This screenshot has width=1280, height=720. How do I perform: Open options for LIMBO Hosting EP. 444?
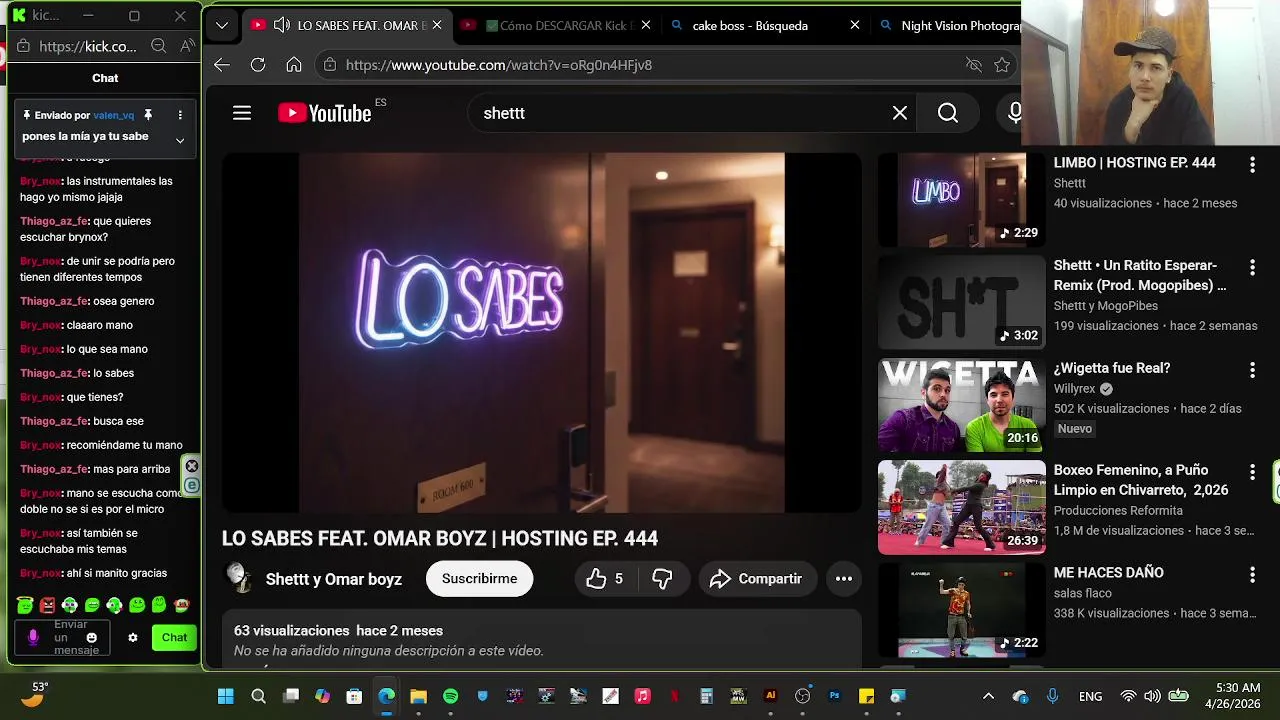tap(1252, 165)
